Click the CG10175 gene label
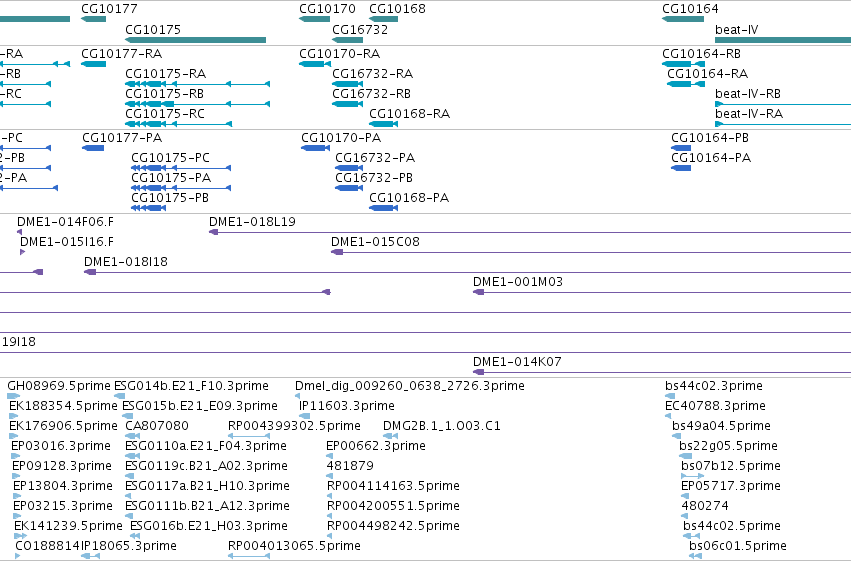 pos(153,30)
